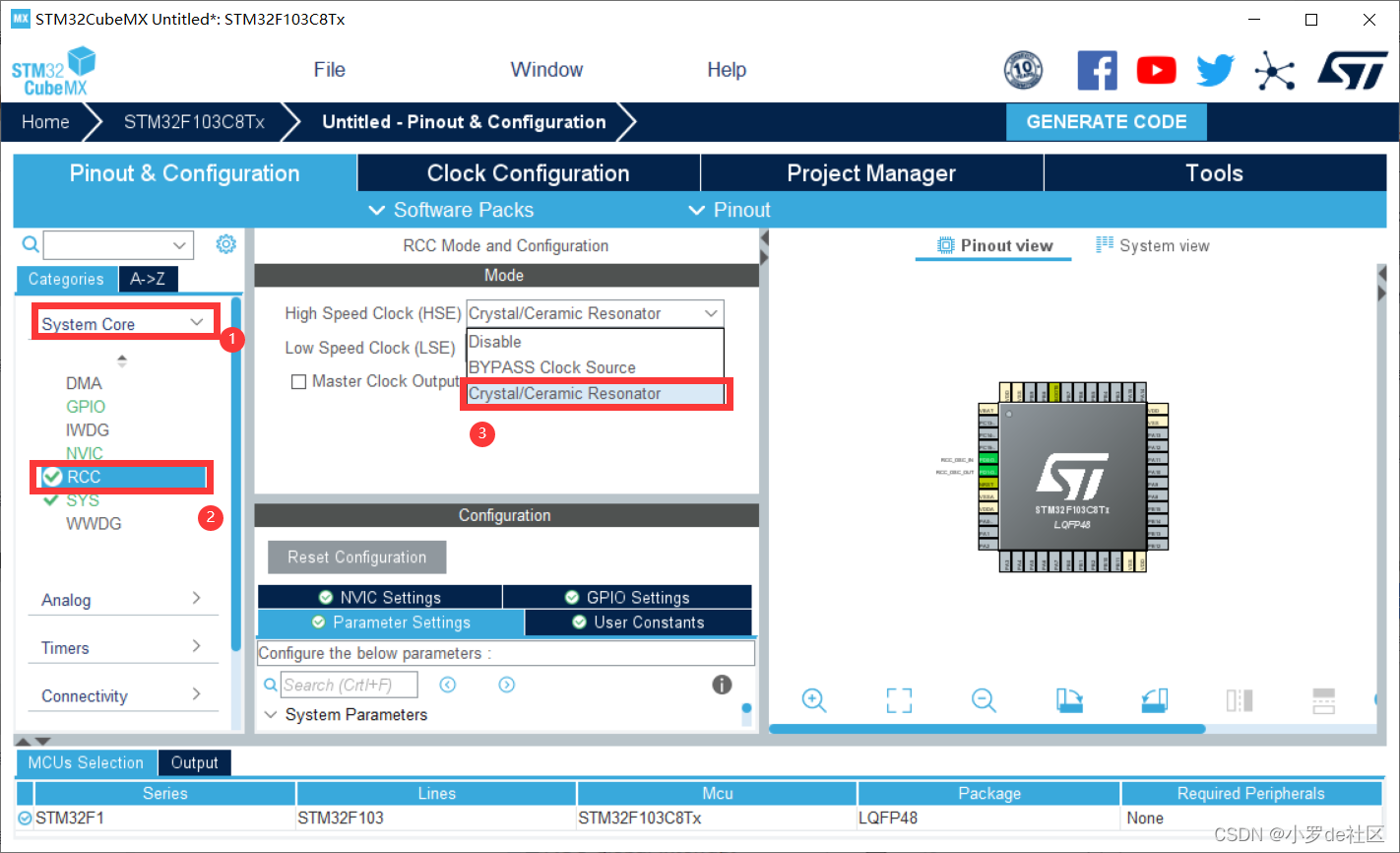Open the ST community network icon

(x=1274, y=71)
